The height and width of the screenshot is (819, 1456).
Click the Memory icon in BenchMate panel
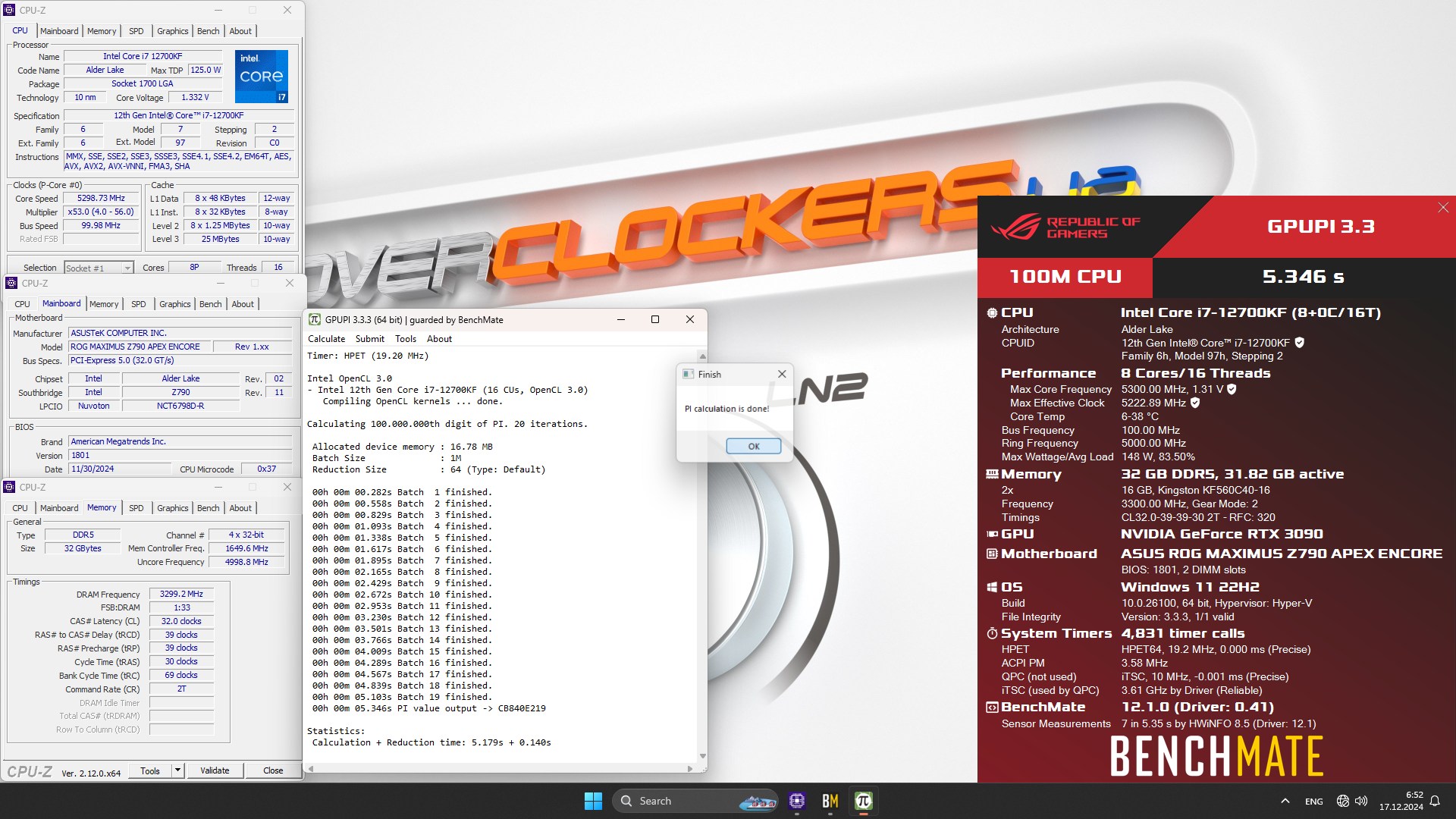[992, 474]
